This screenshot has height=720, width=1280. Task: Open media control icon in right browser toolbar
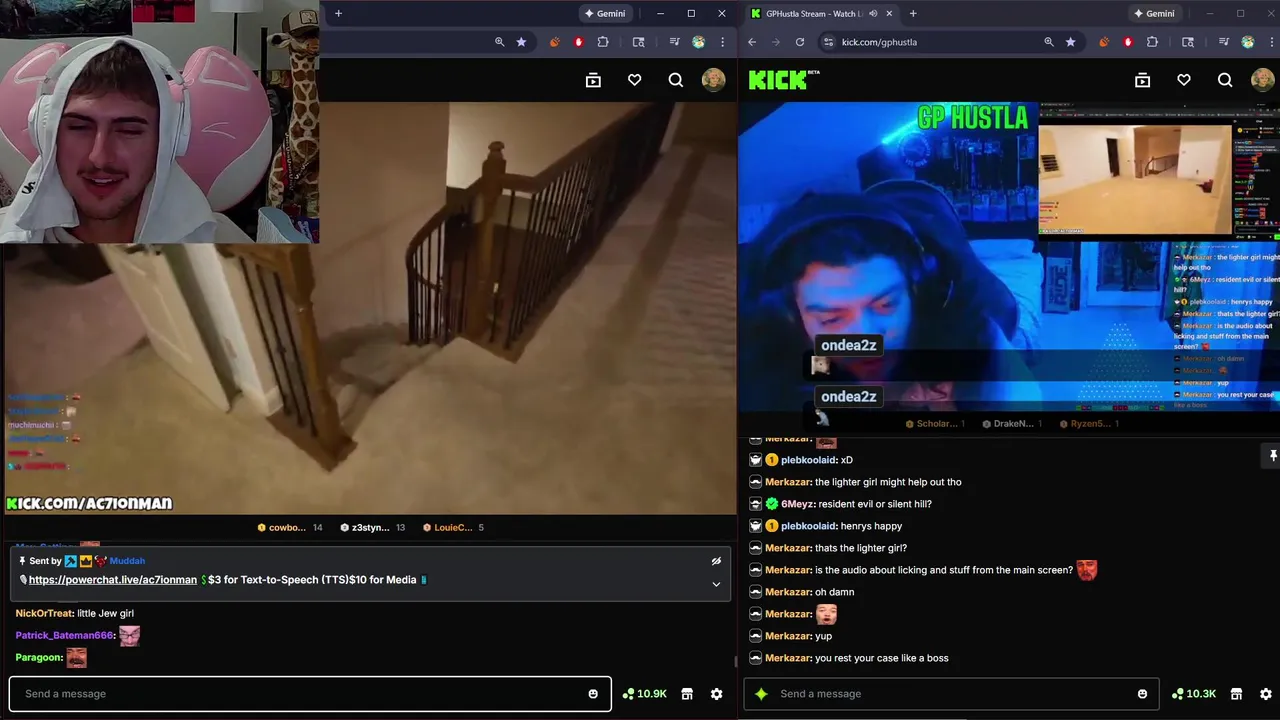click(1223, 42)
